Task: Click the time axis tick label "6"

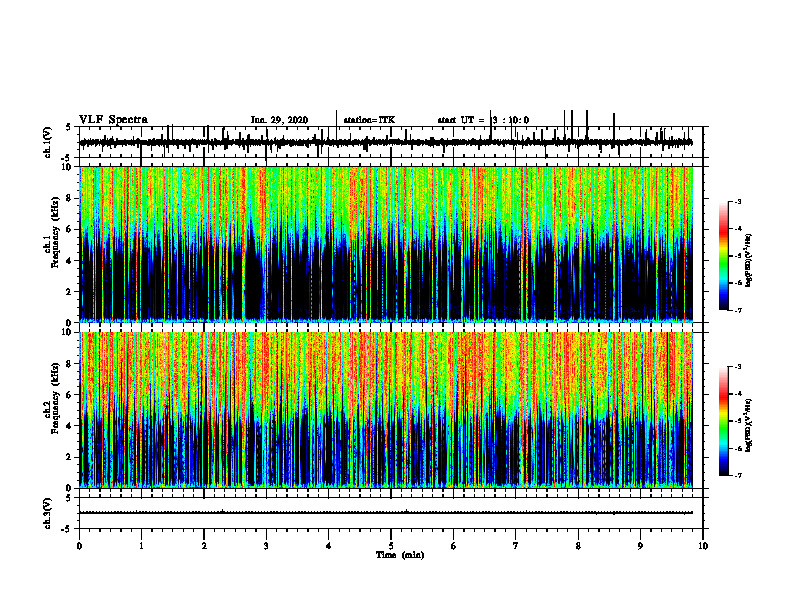Action: point(453,546)
